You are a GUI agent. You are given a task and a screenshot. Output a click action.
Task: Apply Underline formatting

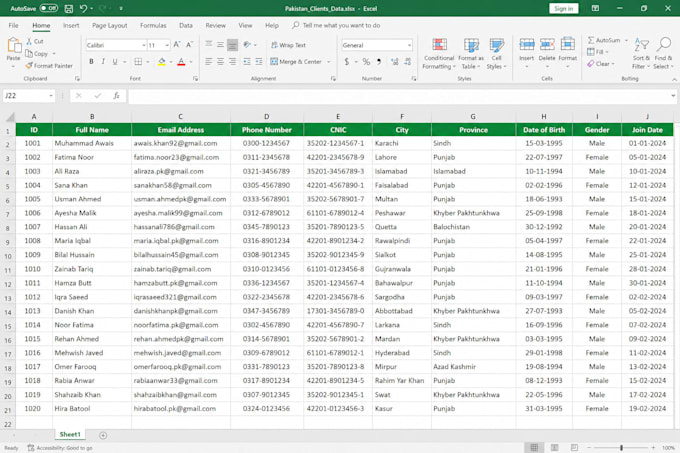coord(115,62)
